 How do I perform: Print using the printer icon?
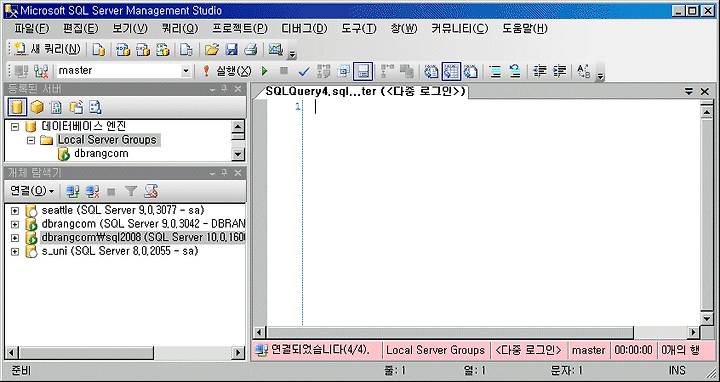coord(251,49)
